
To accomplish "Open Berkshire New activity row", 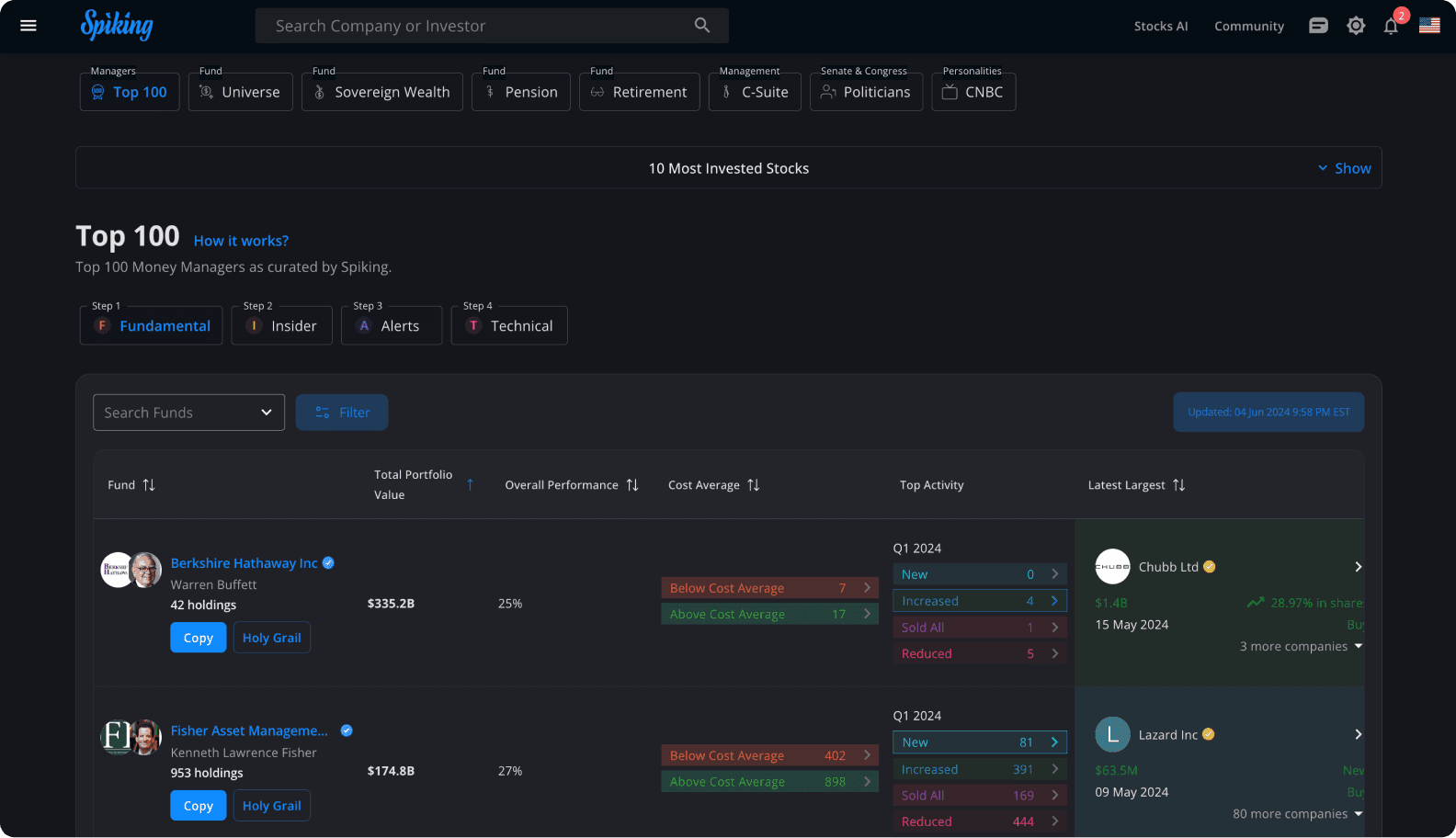I will 980,574.
